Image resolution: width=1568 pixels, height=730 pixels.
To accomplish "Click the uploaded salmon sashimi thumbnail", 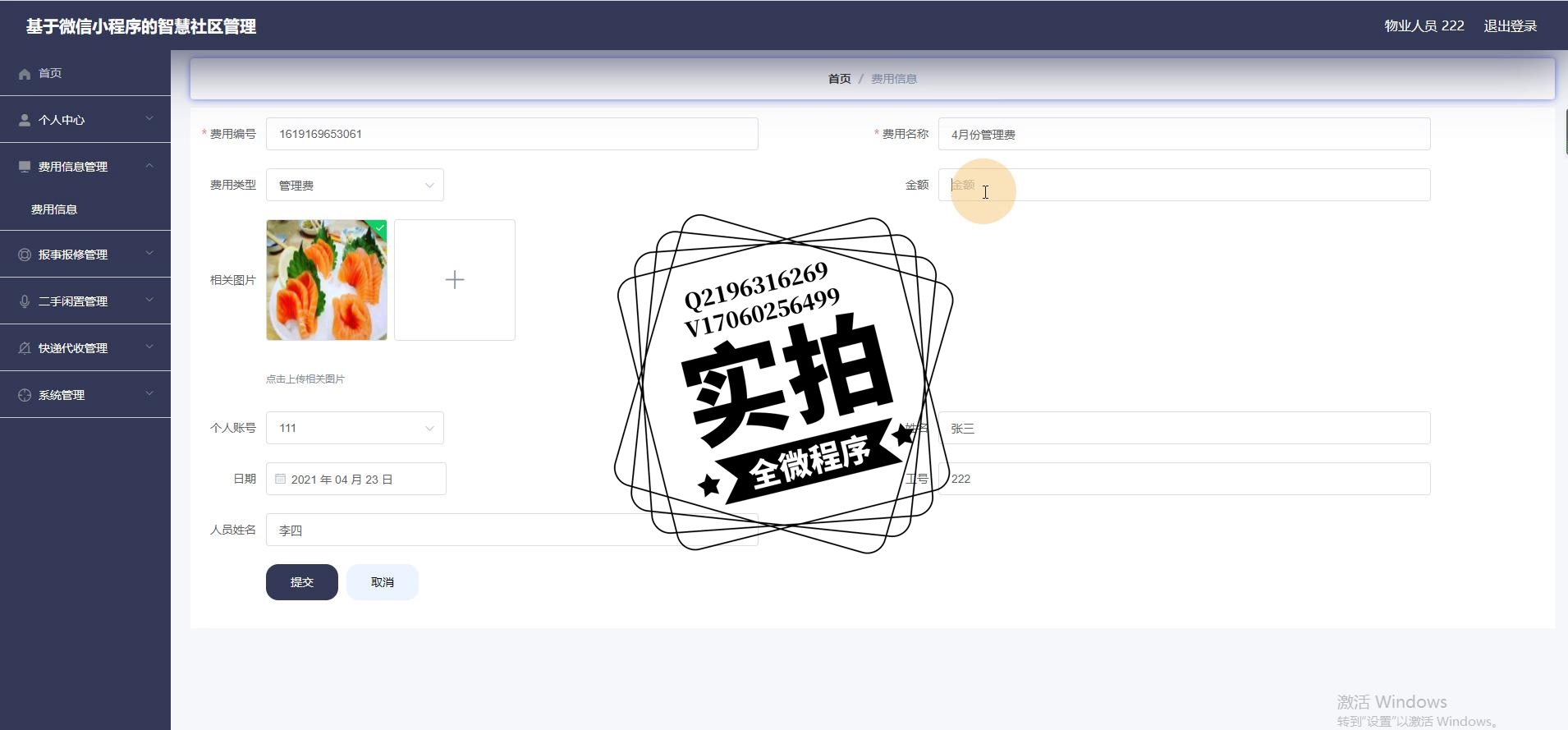I will pyautogui.click(x=327, y=280).
